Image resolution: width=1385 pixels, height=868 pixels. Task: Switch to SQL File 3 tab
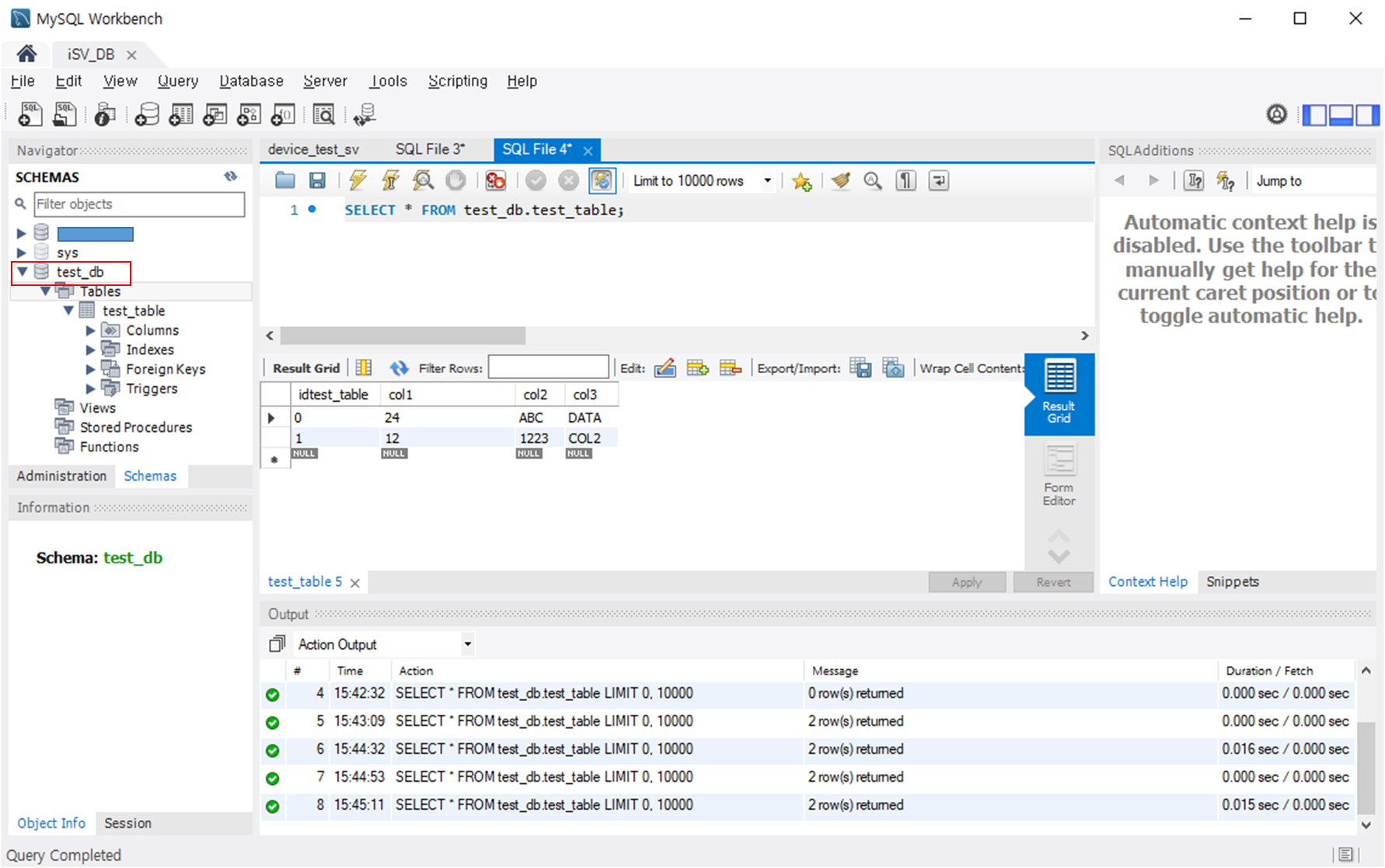click(x=430, y=149)
